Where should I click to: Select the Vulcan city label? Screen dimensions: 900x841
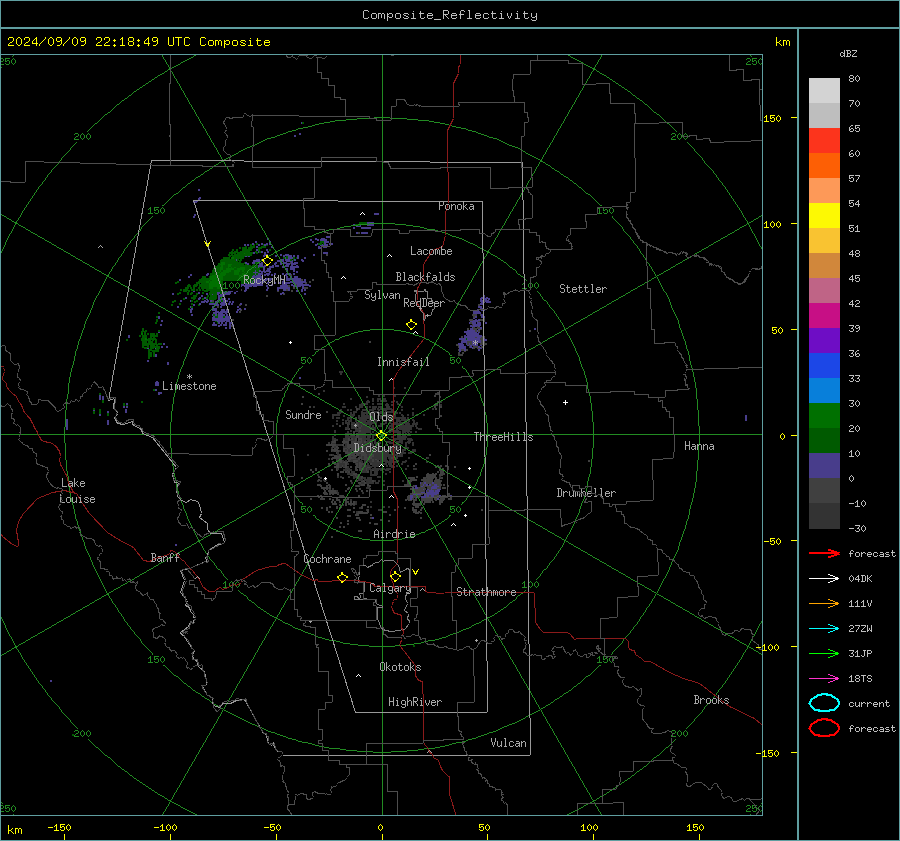[509, 743]
